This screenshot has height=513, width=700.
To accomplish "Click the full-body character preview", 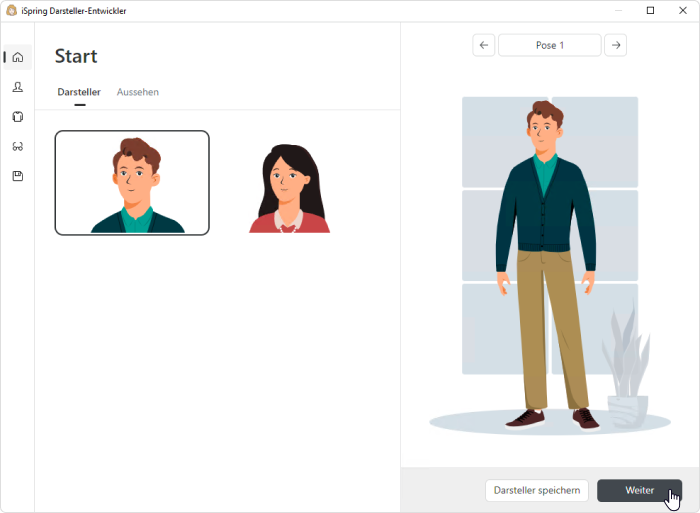I will 546,265.
